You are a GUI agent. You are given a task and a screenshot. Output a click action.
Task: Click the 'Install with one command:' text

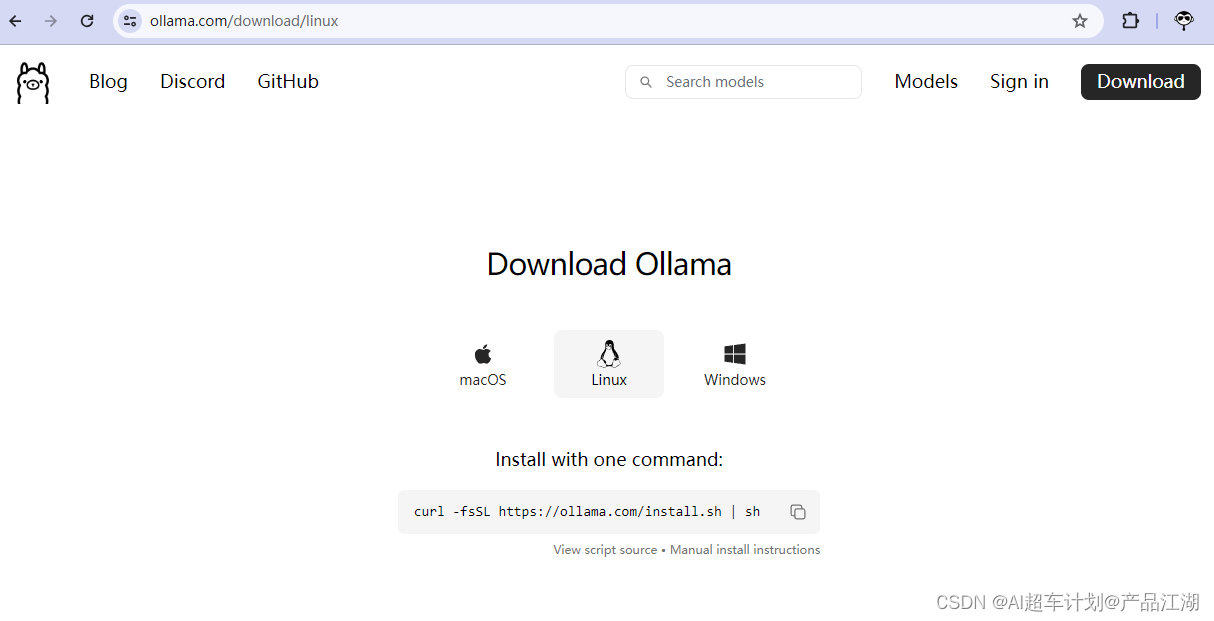click(x=609, y=460)
